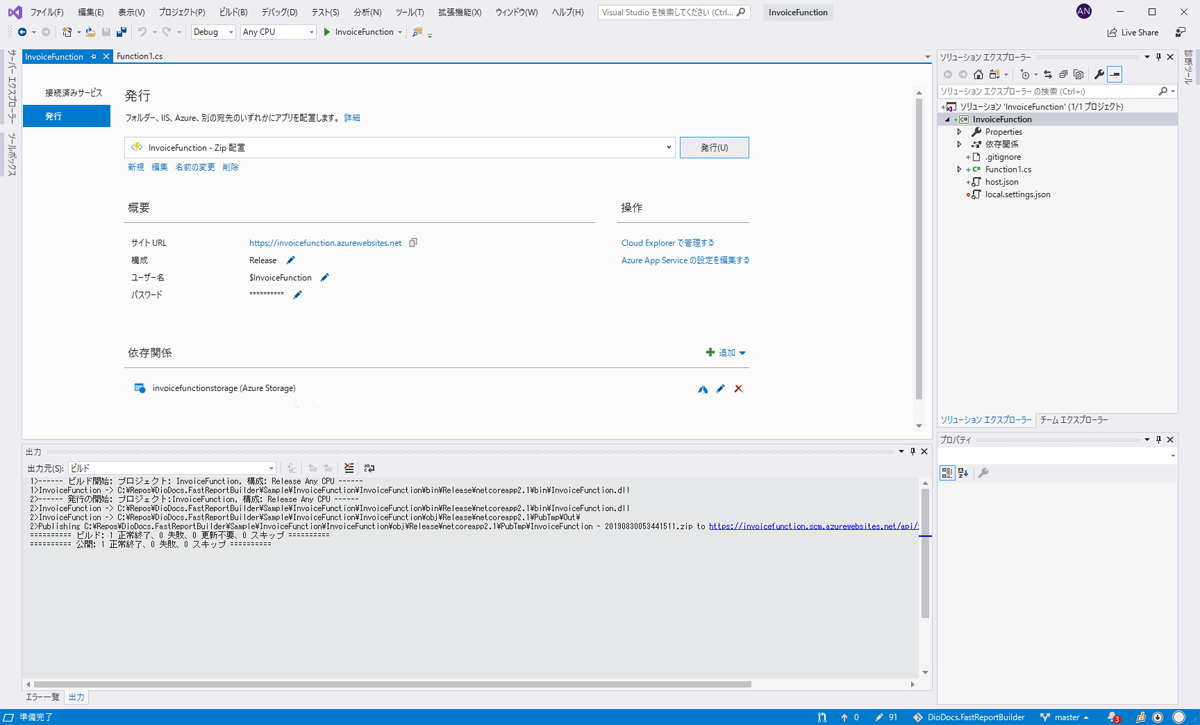This screenshot has height=725, width=1200.
Task: Expand the Function1.cs node
Action: click(959, 170)
